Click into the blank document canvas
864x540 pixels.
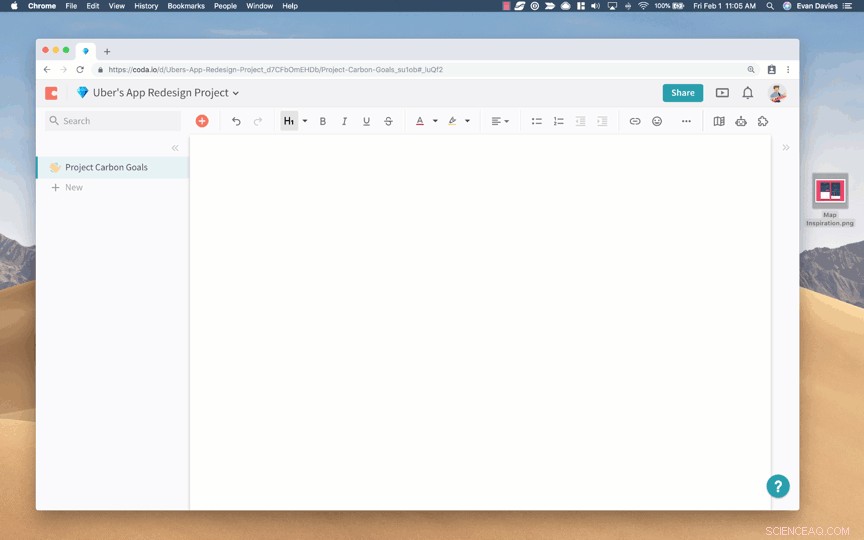coord(480,320)
